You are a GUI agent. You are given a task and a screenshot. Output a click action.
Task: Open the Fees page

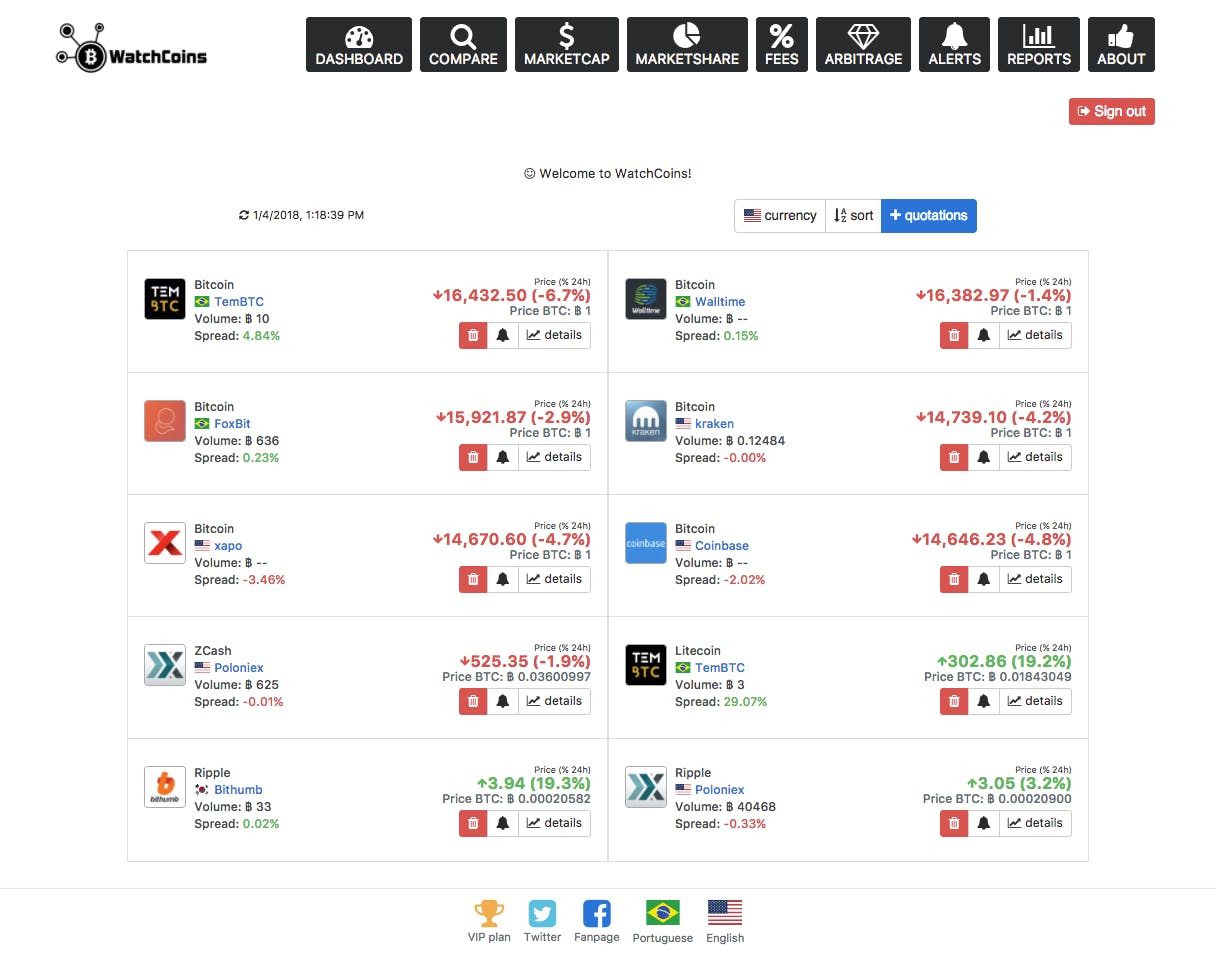pyautogui.click(x=782, y=45)
